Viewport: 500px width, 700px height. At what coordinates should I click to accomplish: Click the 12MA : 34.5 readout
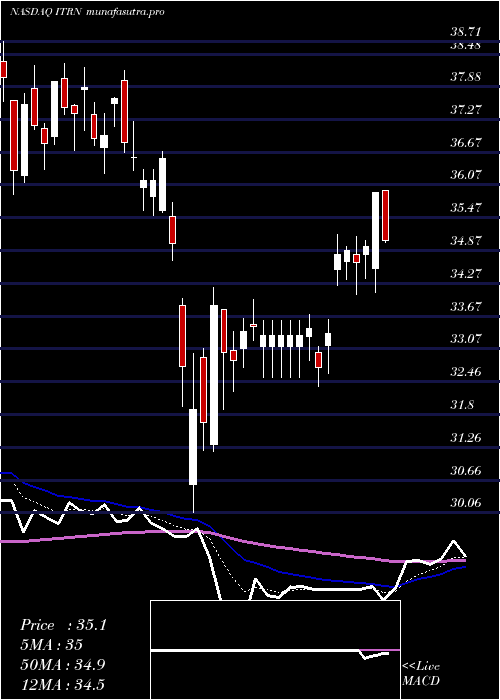click(x=62, y=684)
